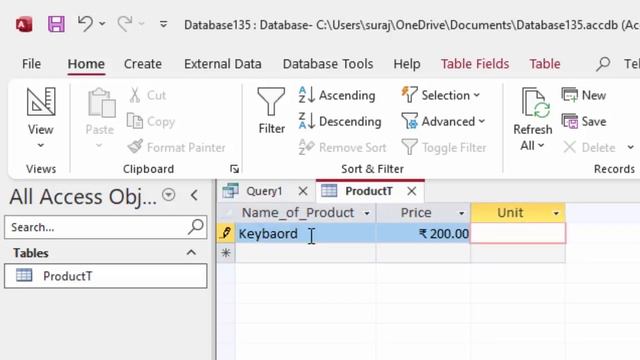Customize the Quick Access Toolbar
The image size is (640, 360).
click(x=163, y=24)
